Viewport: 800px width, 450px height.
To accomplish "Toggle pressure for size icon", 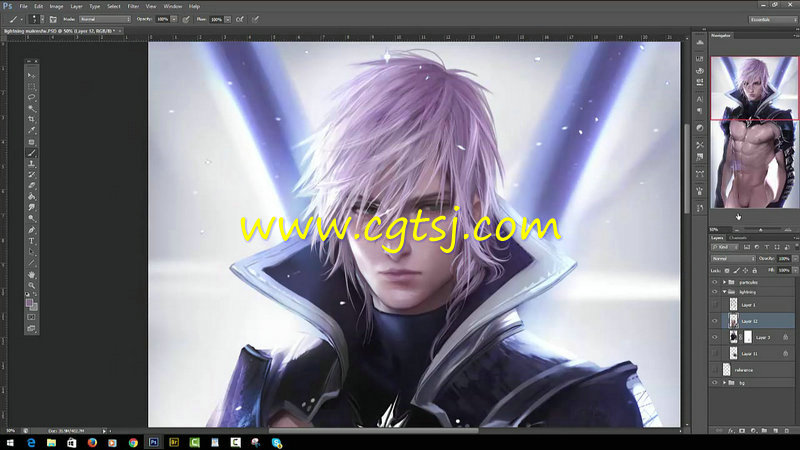I will tap(255, 19).
